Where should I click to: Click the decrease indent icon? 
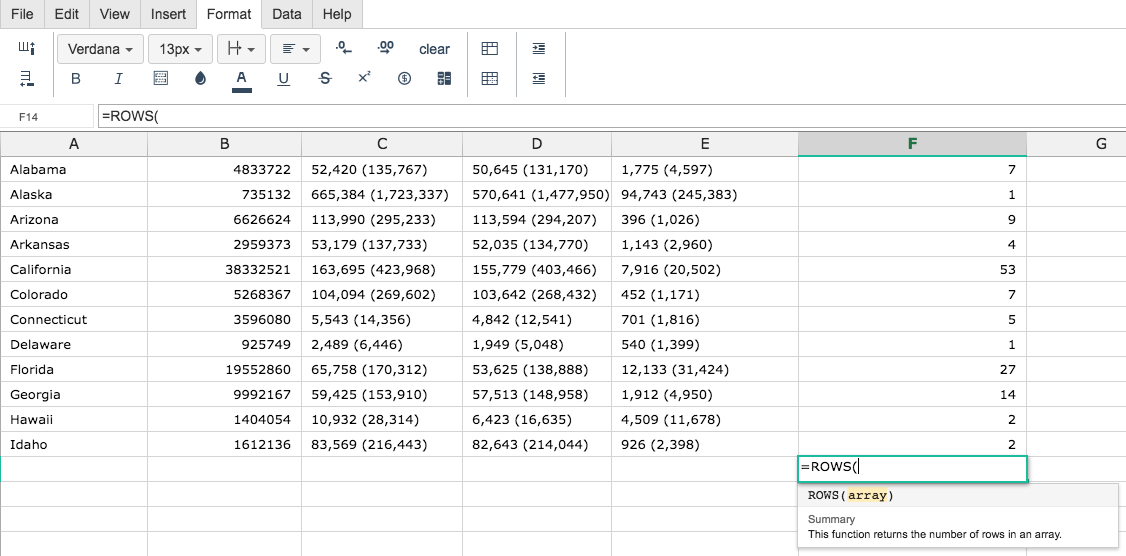(x=539, y=79)
